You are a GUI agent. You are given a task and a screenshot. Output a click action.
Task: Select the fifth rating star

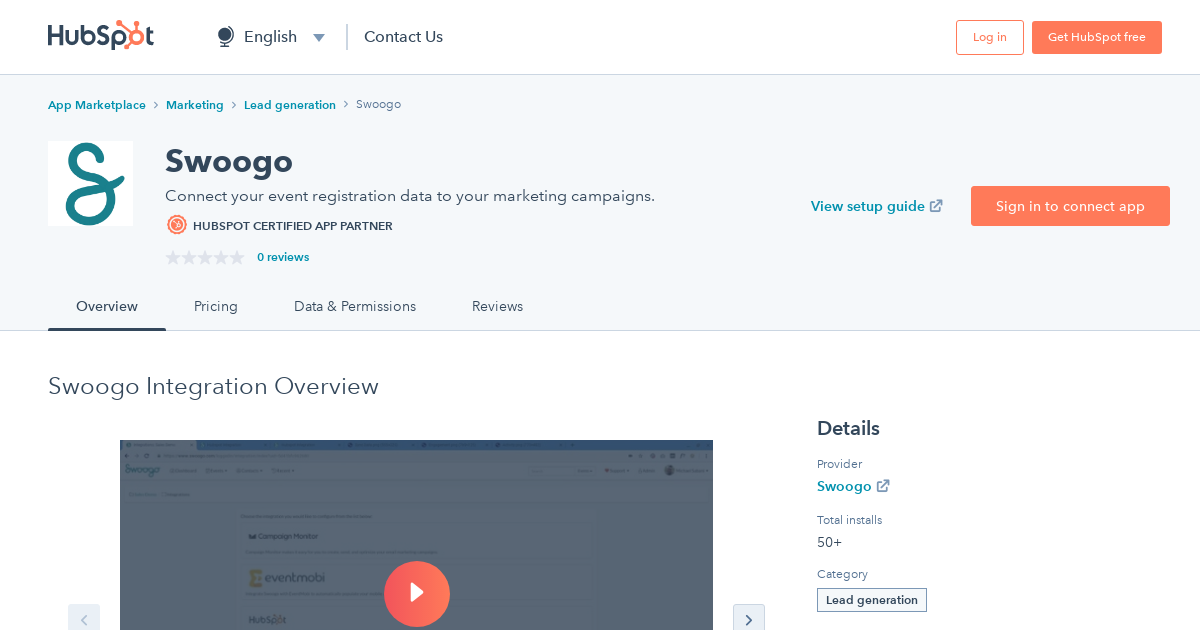coord(239,257)
